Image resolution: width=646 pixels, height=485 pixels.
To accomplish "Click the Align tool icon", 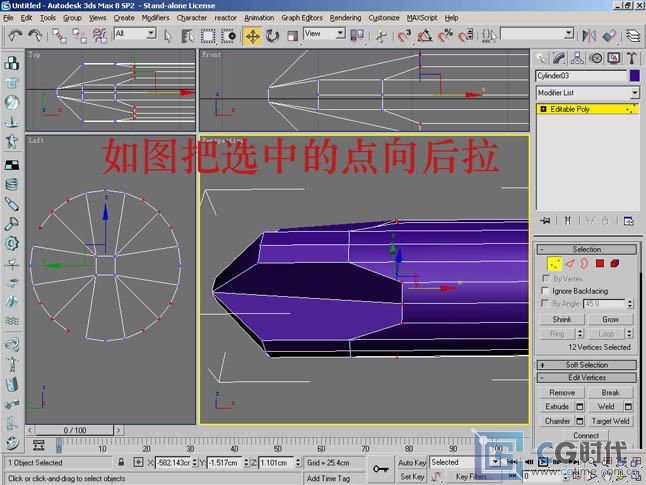I will [x=609, y=36].
